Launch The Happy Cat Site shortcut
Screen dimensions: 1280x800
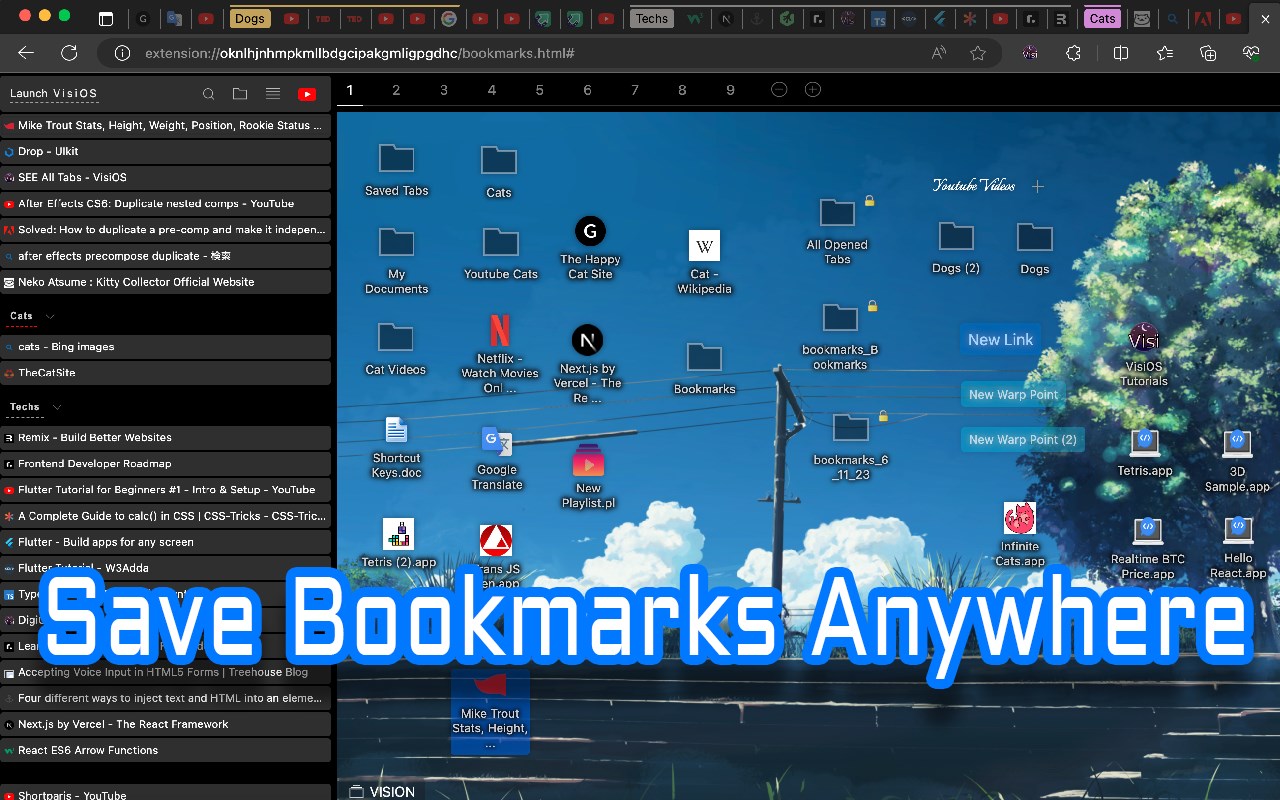tap(590, 248)
